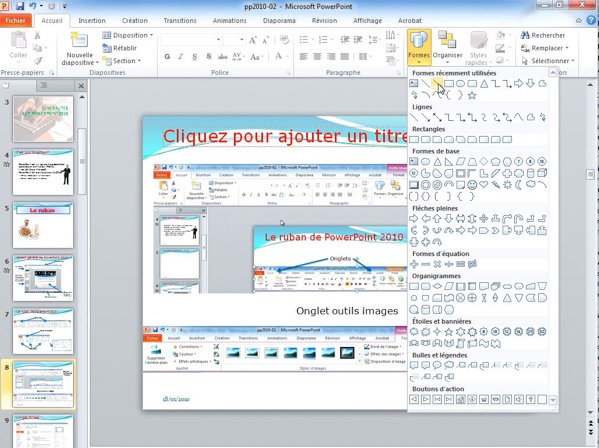The image size is (599, 448).
Task: Pick the star in recently used shapes
Action: [x=472, y=95]
